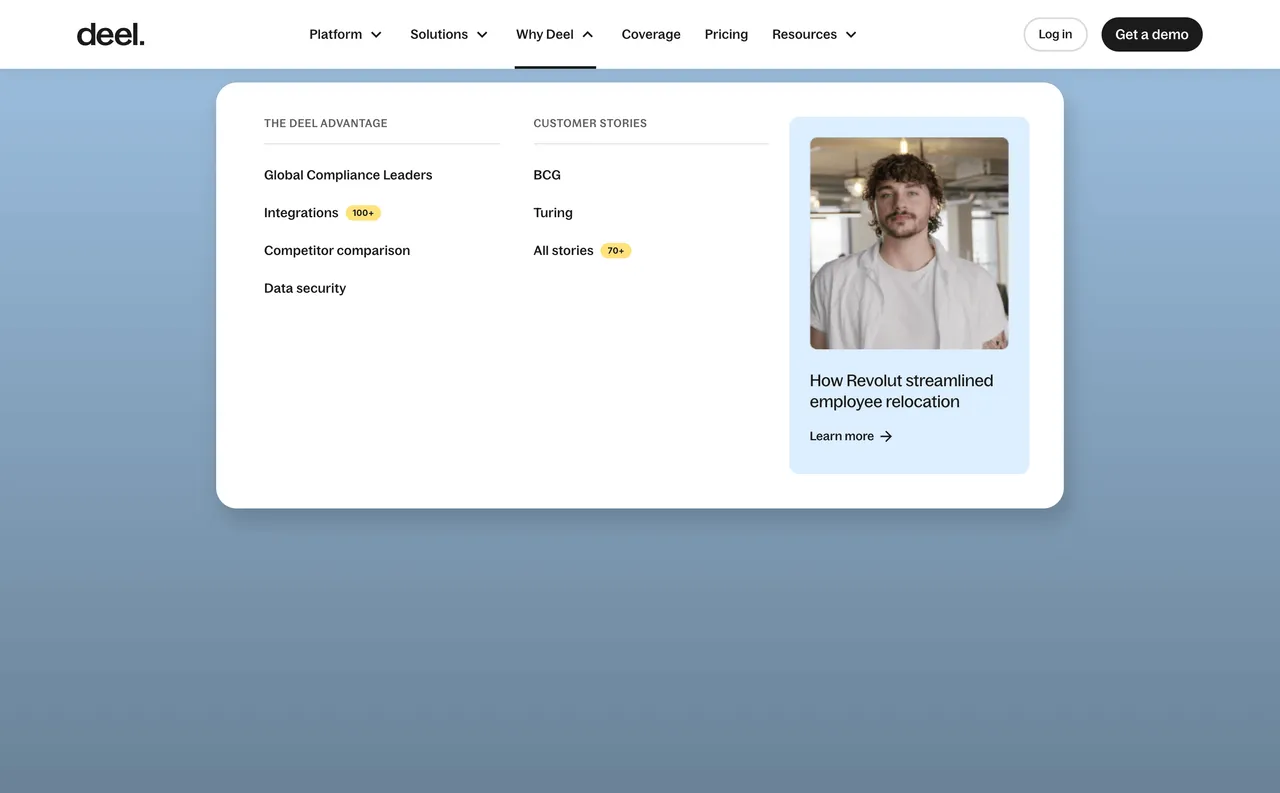Click the 100+ badge next to Integrations
This screenshot has width=1280, height=793.
[363, 213]
